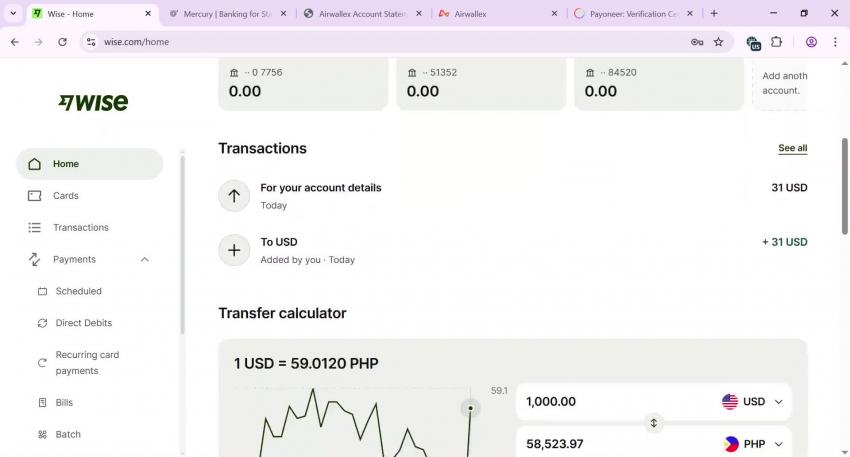Open the upward arrow transaction icon

pos(234,196)
